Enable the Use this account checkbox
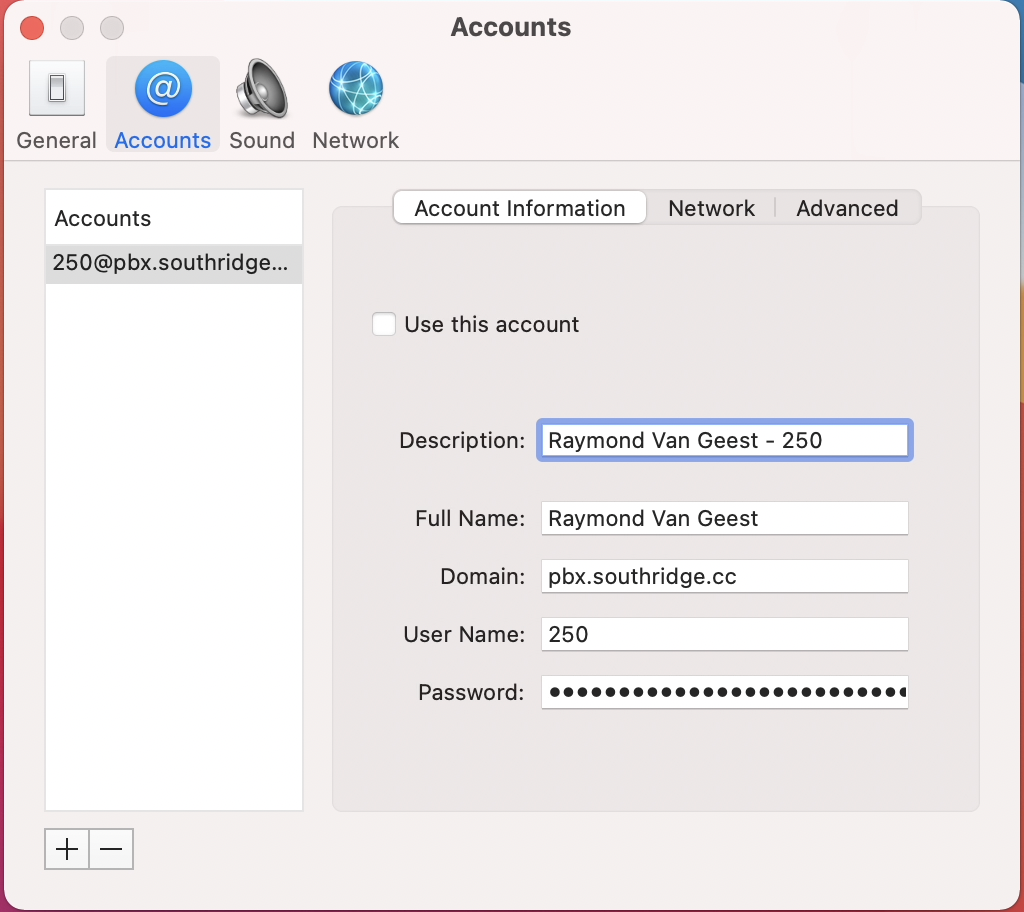Viewport: 1024px width, 912px height. coord(384,324)
